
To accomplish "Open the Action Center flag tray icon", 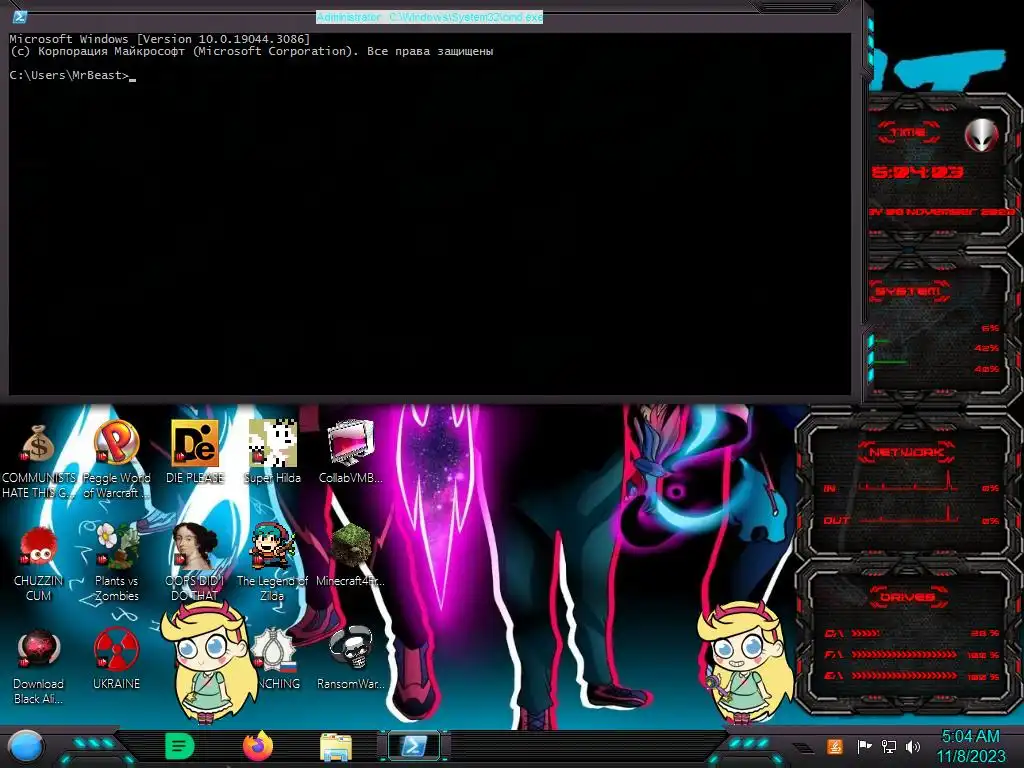I will coord(865,746).
